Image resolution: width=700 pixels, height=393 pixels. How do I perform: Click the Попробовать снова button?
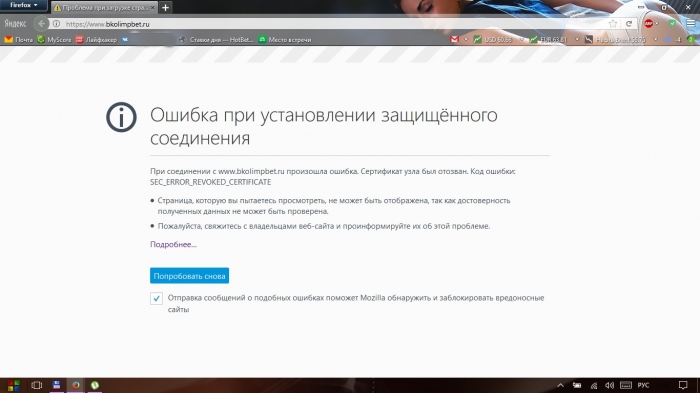[x=189, y=276]
